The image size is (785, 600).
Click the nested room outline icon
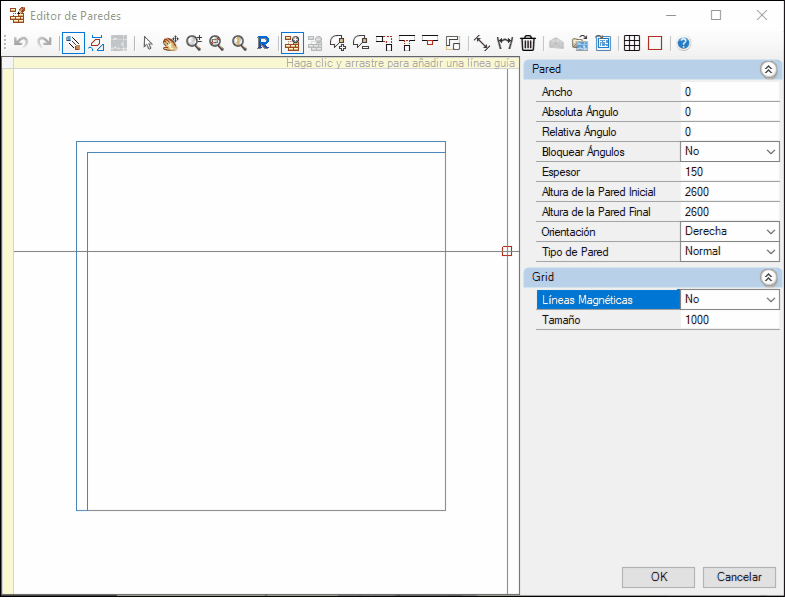coord(453,43)
